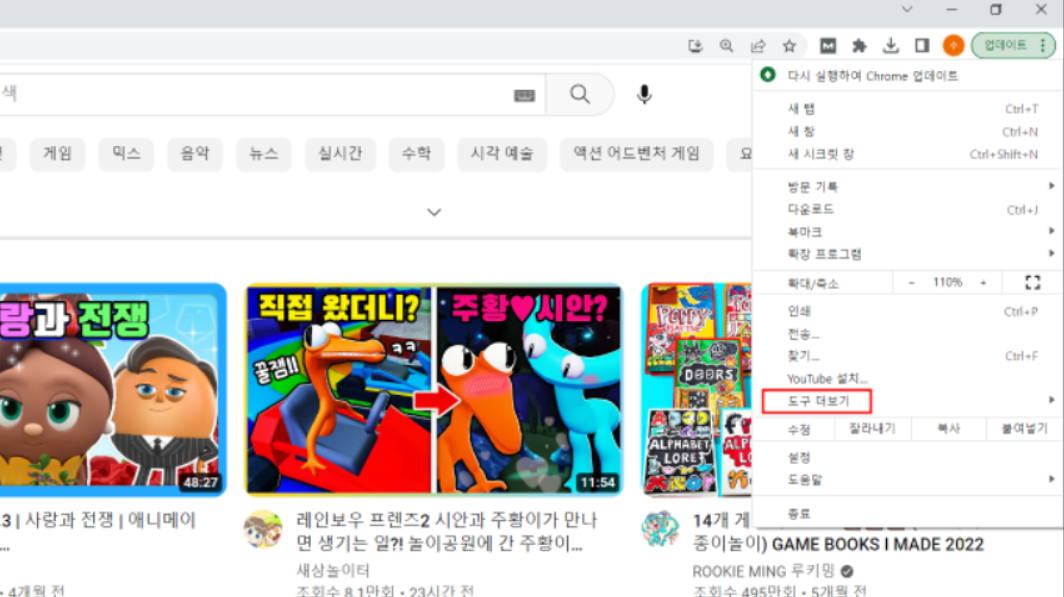Viewport: 1064px width, 597px height.
Task: Open the Extensions puzzle icon
Action: 859,46
